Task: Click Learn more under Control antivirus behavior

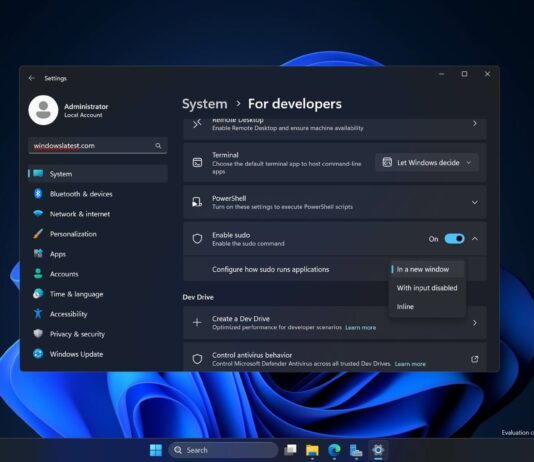Action: 410,364
